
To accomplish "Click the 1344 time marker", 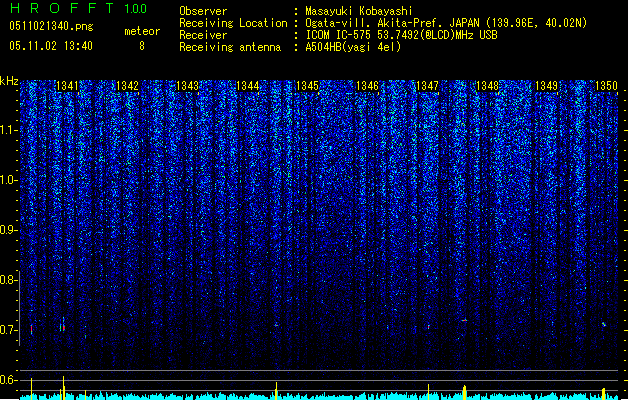I will (248, 86).
